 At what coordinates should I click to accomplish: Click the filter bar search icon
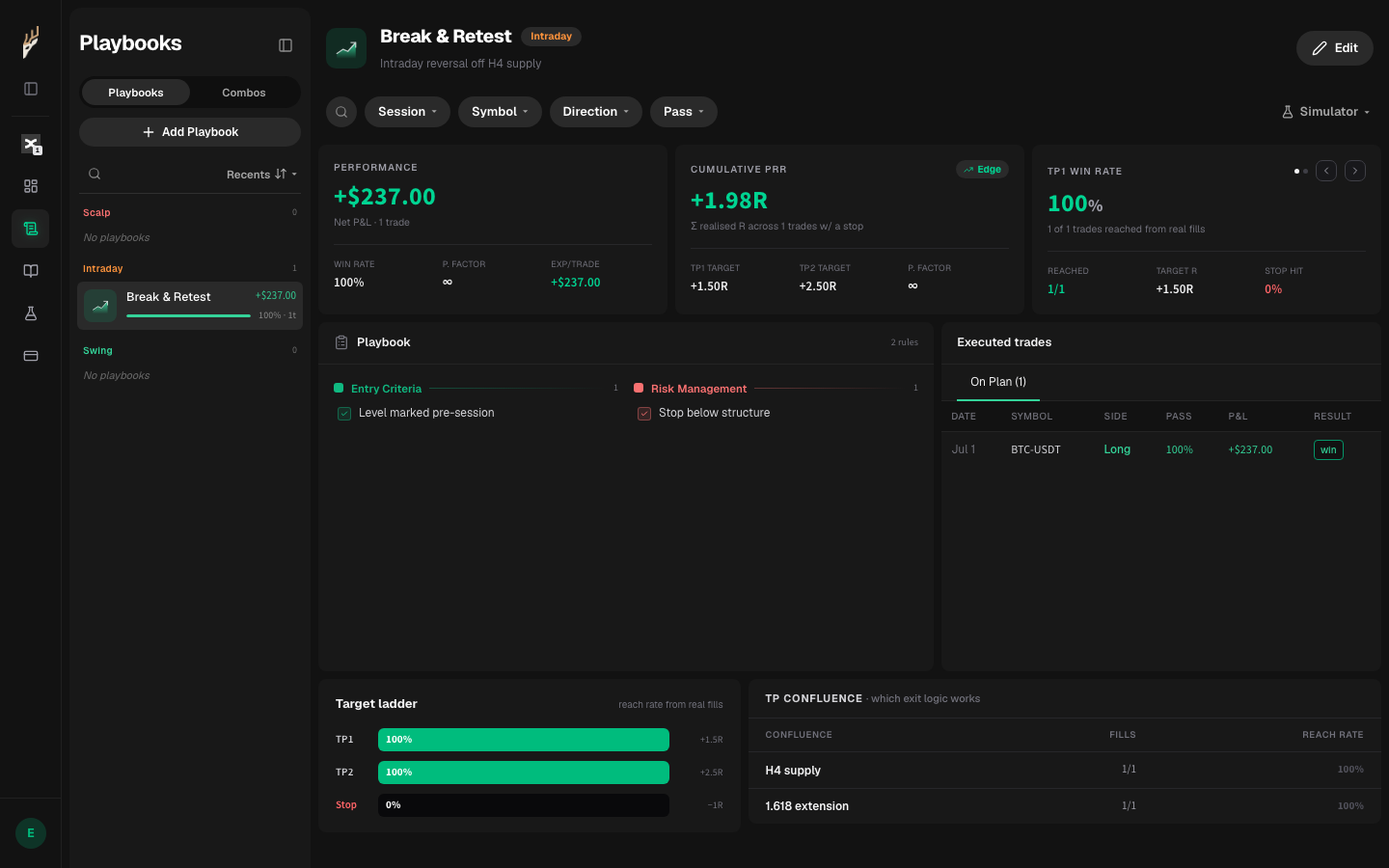click(x=341, y=112)
